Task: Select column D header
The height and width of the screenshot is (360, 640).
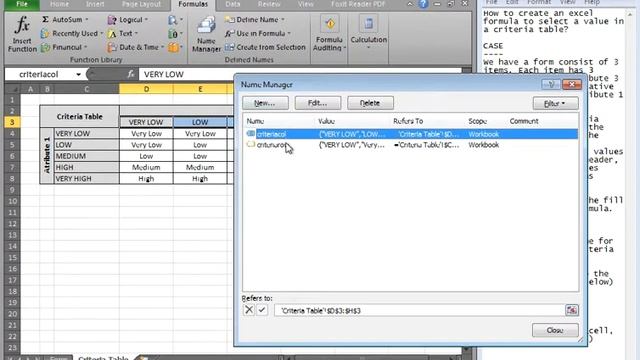Action: pyautogui.click(x=146, y=89)
